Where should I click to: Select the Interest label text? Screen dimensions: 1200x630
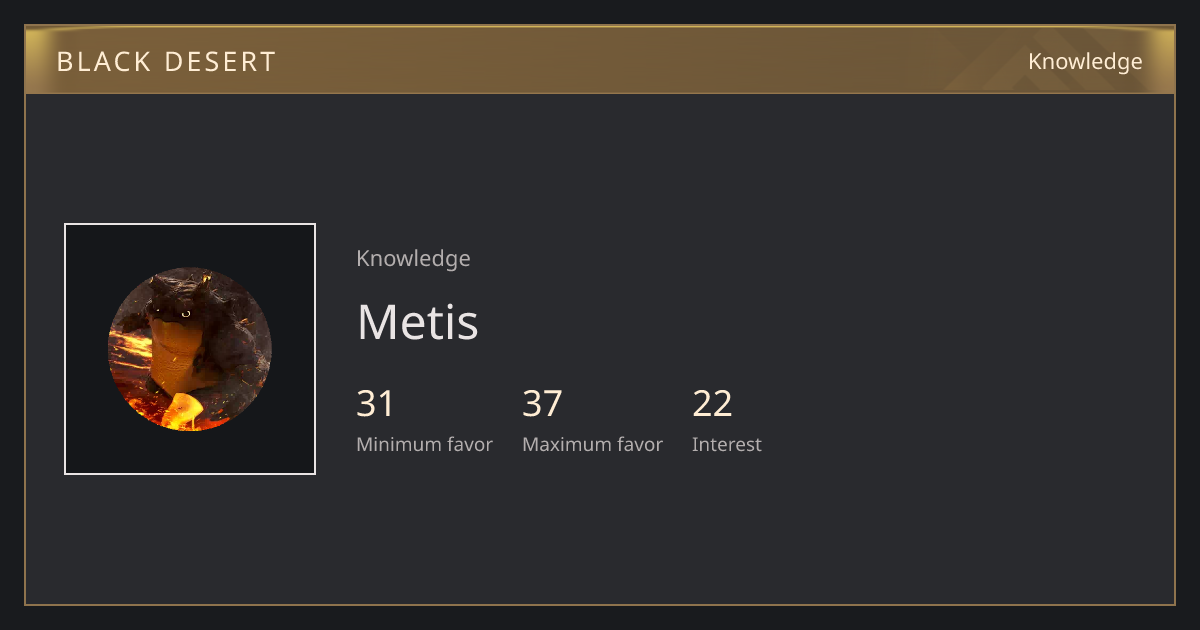(727, 445)
